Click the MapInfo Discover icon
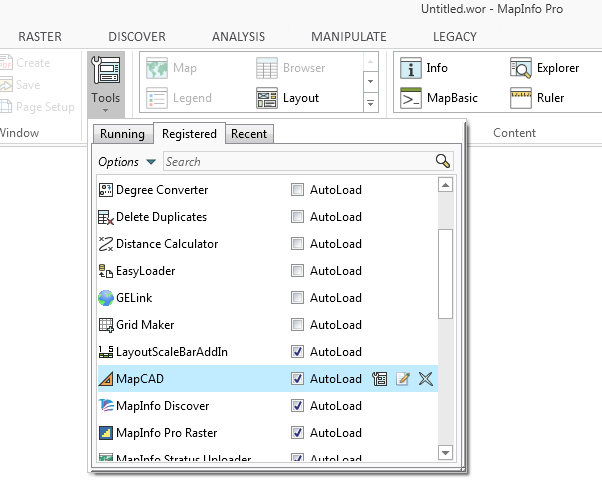602x493 pixels. coord(106,406)
